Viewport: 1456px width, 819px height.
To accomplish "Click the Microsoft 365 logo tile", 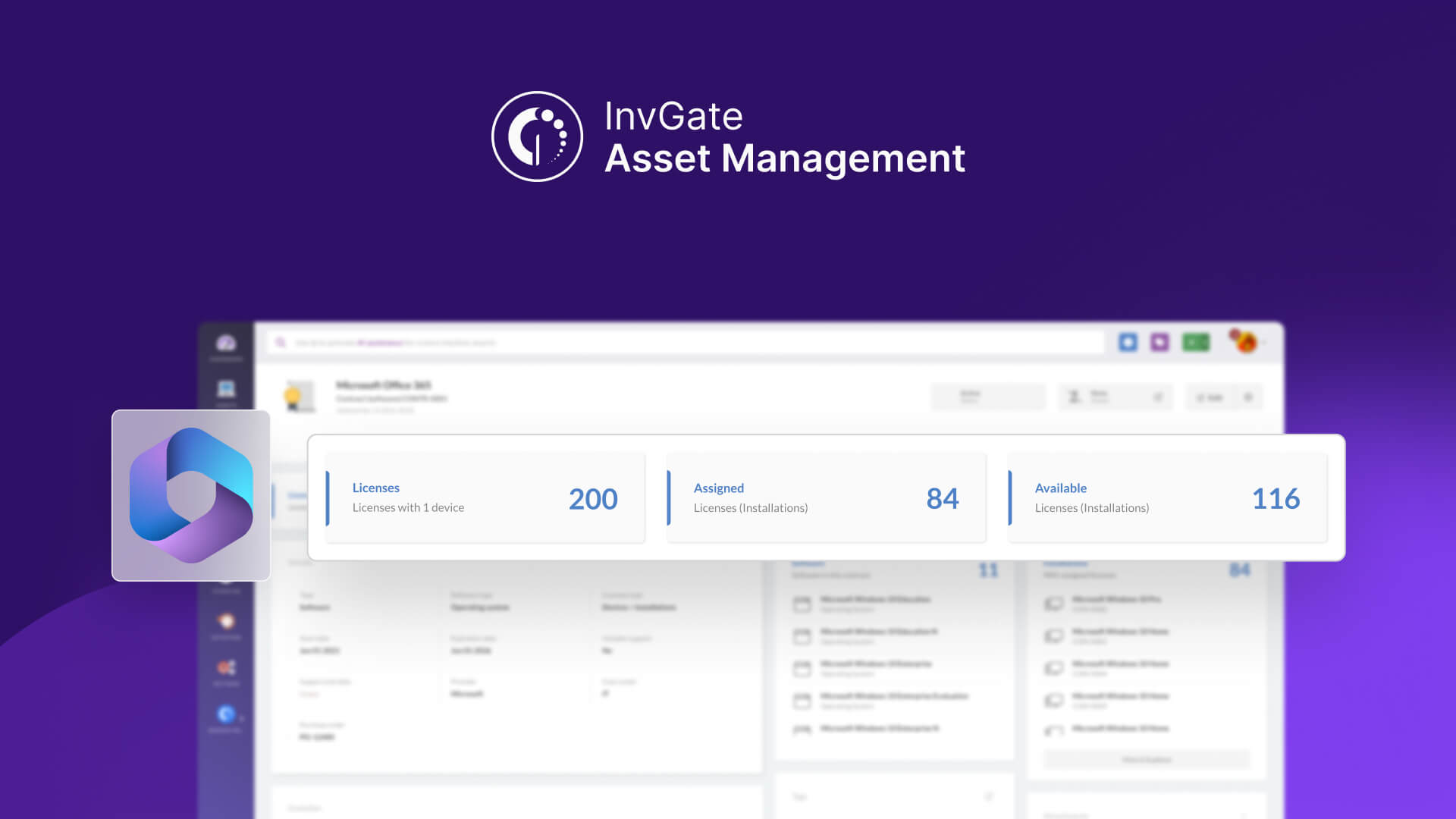I will click(191, 495).
